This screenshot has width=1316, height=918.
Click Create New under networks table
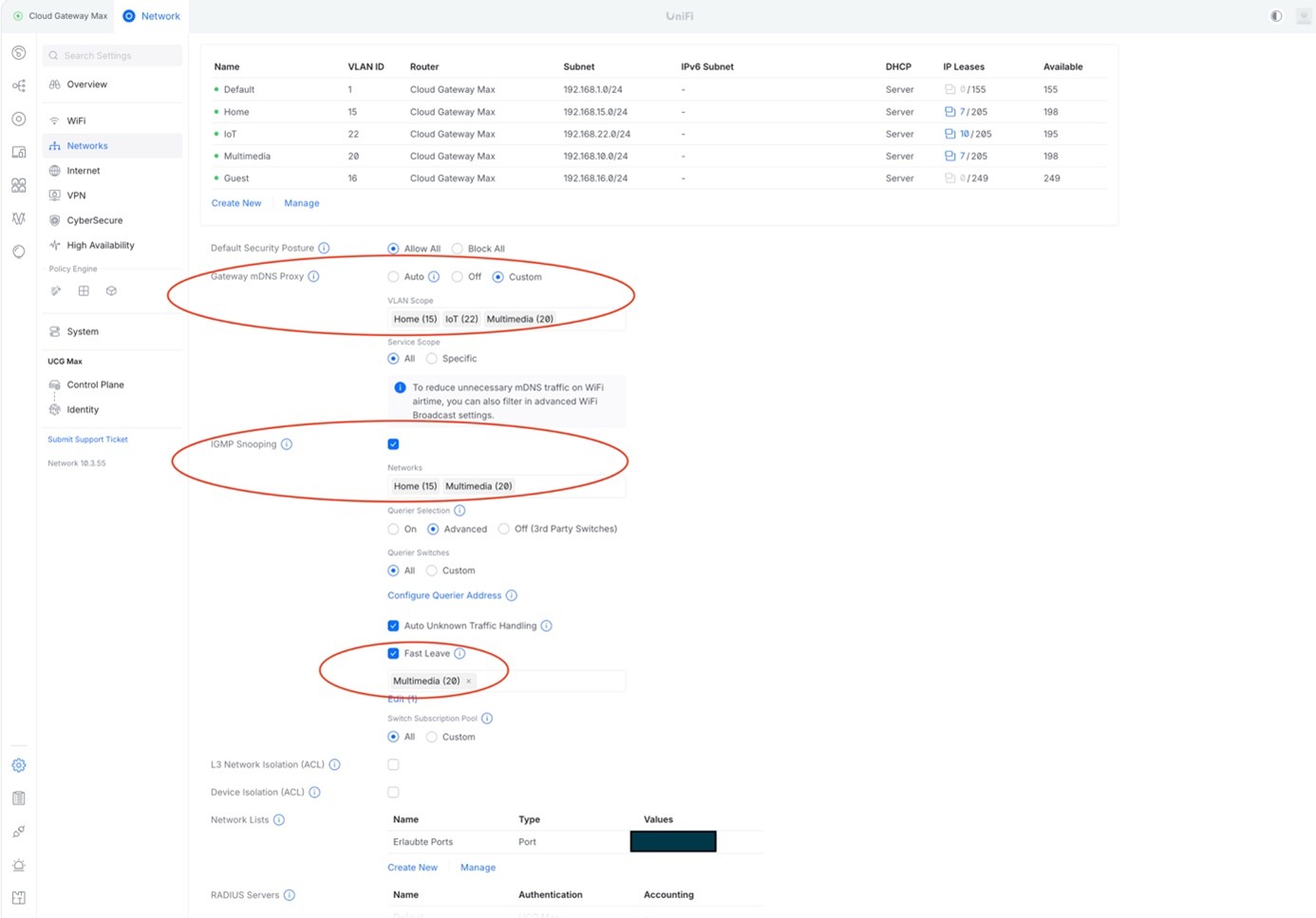point(236,203)
